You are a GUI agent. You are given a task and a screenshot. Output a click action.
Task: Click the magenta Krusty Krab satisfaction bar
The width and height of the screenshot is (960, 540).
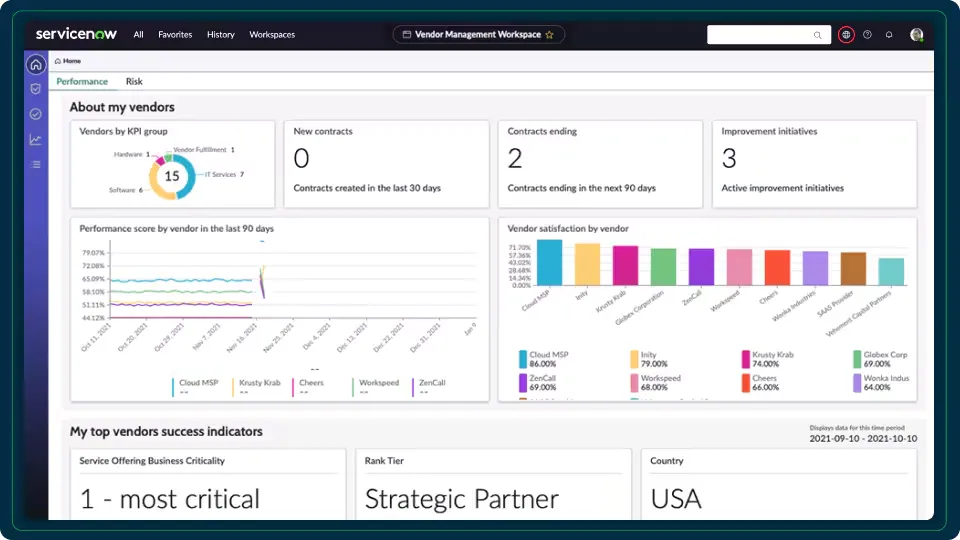(x=625, y=266)
